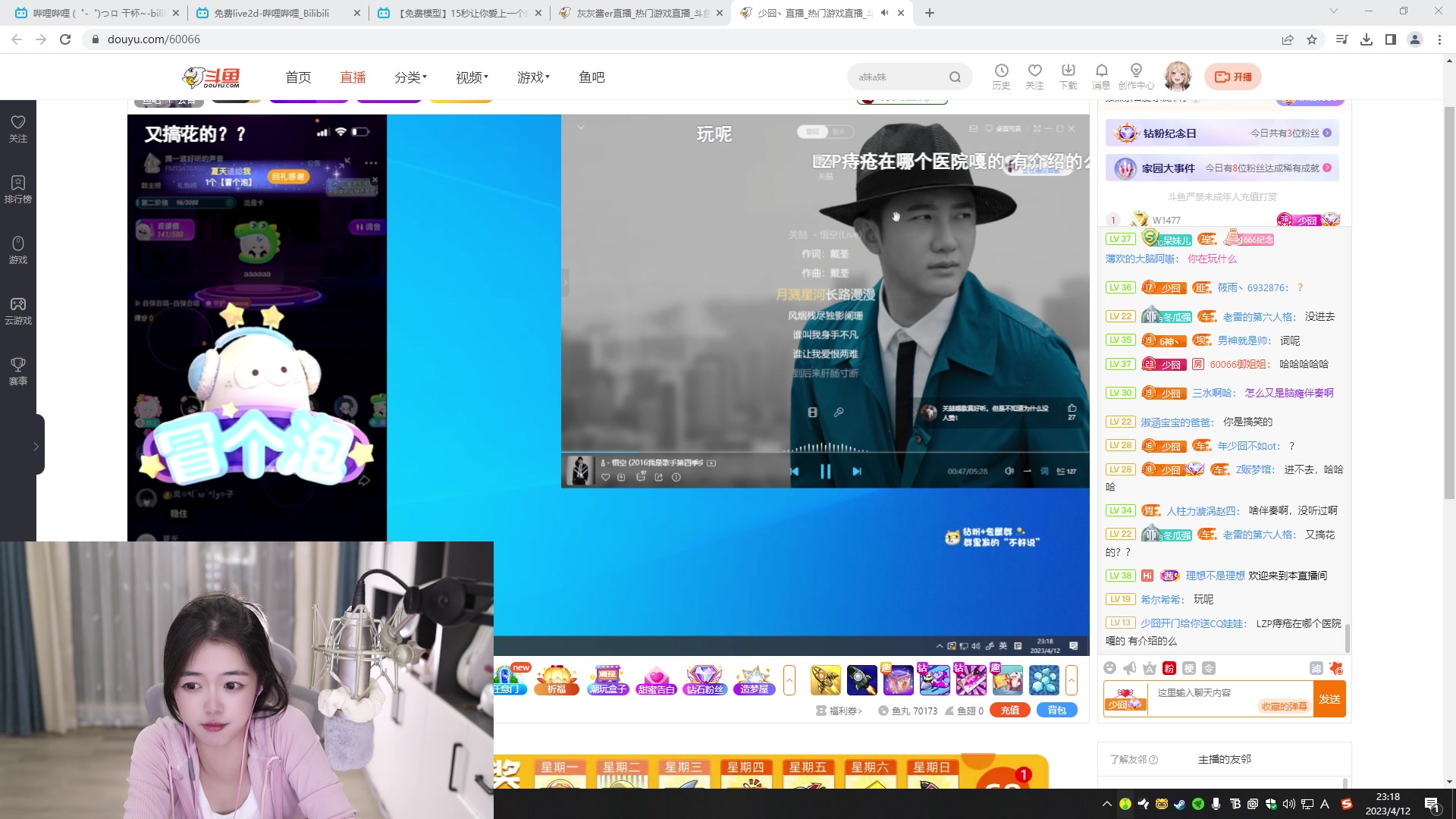Click the font style crown A icon
This screenshot has width=1456, height=819.
1150,668
